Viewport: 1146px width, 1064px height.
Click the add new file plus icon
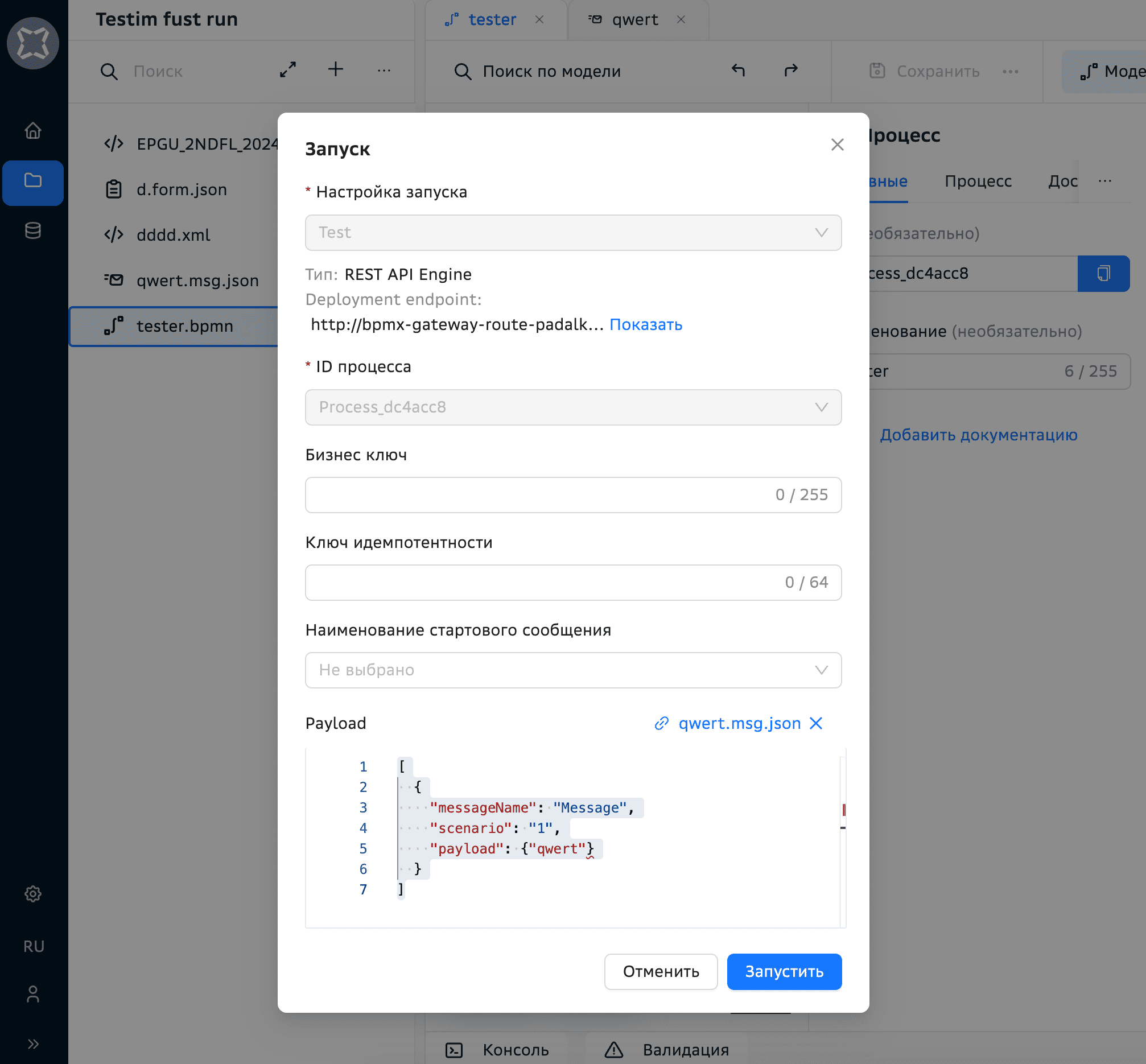pos(336,69)
